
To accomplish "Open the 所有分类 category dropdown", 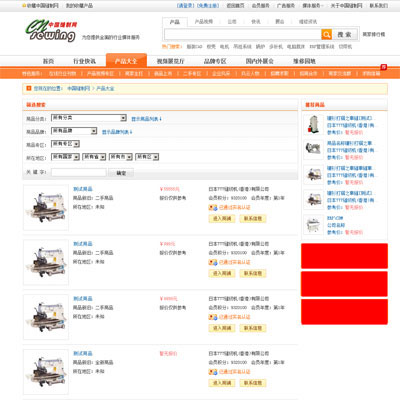I will [89, 118].
